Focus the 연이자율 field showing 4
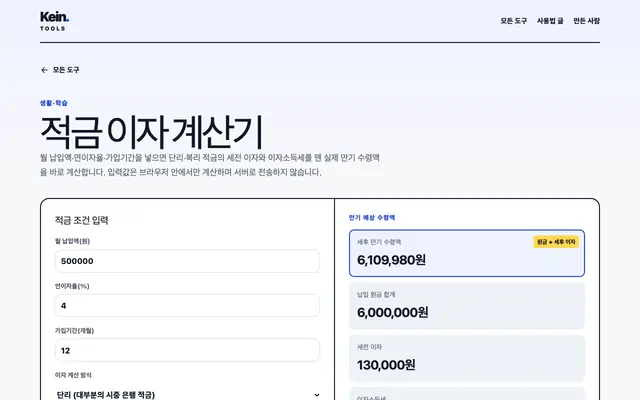The image size is (640, 400). [x=187, y=305]
